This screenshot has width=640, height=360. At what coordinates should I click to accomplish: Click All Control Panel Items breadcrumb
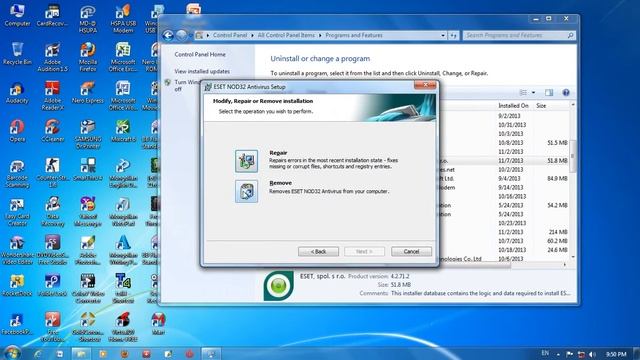click(286, 36)
